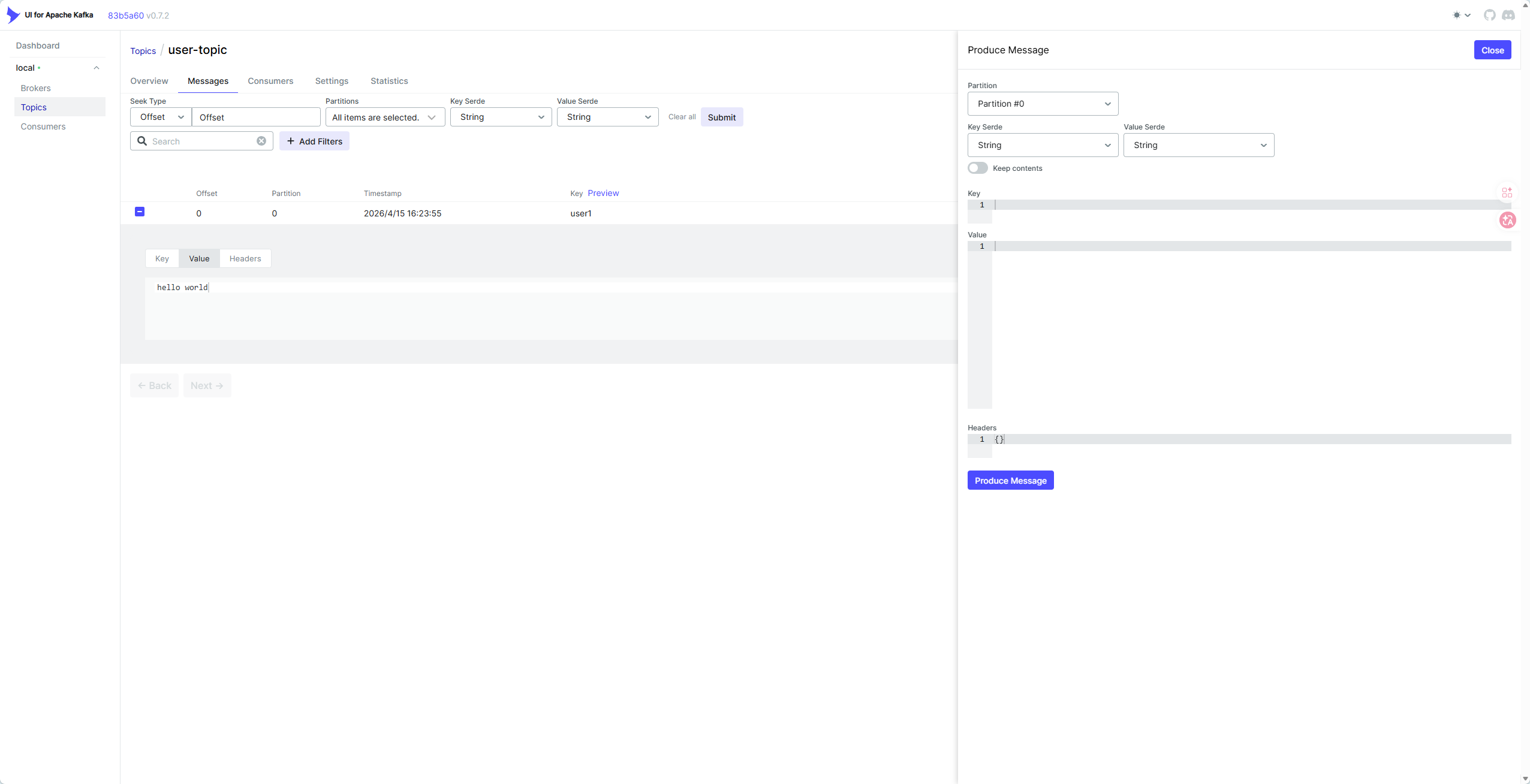Click the Produce Message button
This screenshot has height=784, width=1530.
pos(1010,480)
